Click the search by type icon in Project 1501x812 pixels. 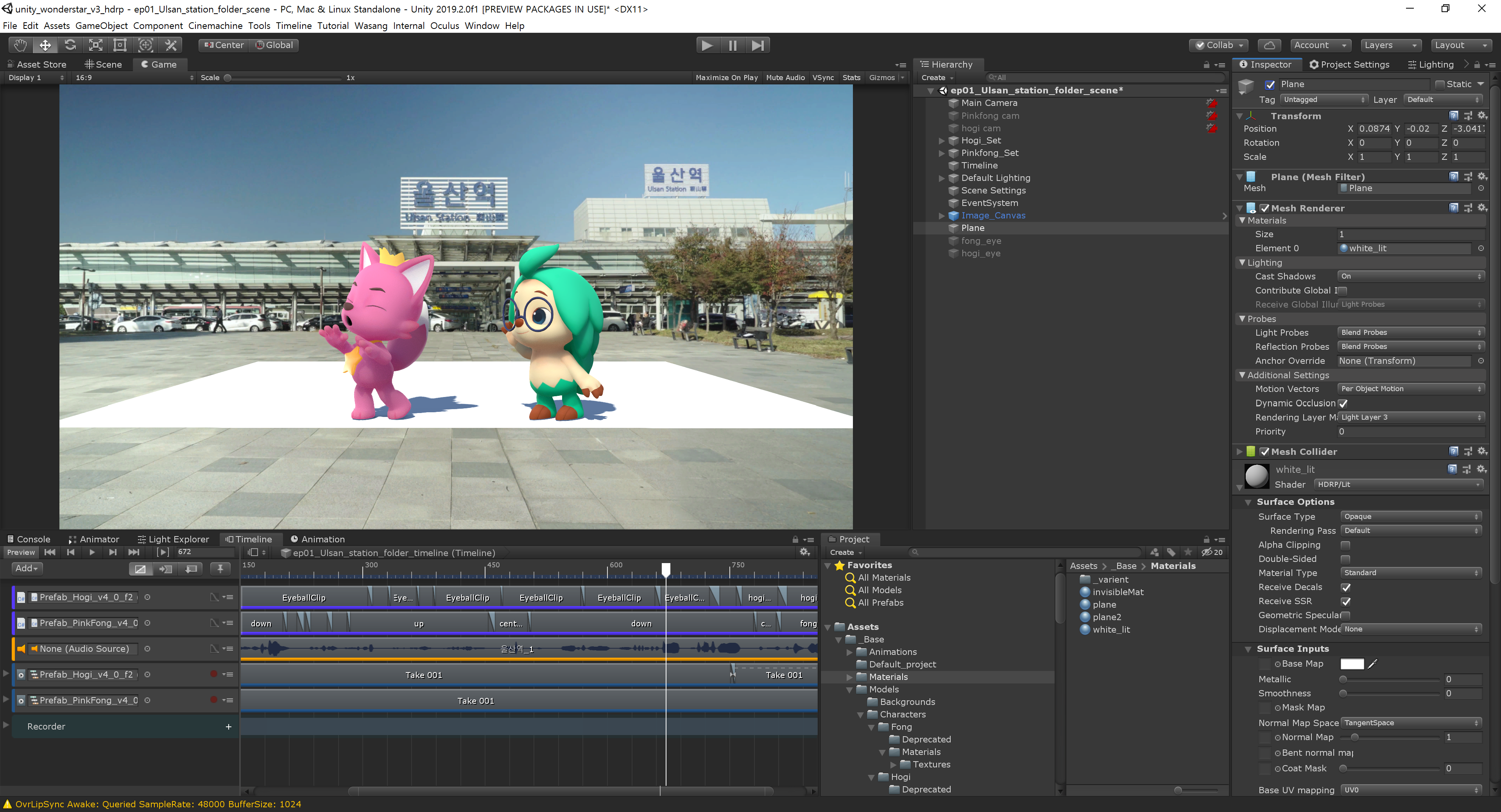point(1154,552)
